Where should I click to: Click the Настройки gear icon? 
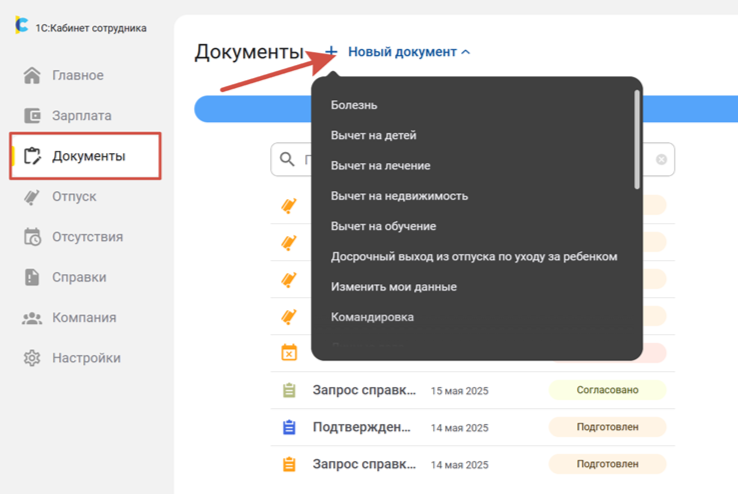coord(32,358)
